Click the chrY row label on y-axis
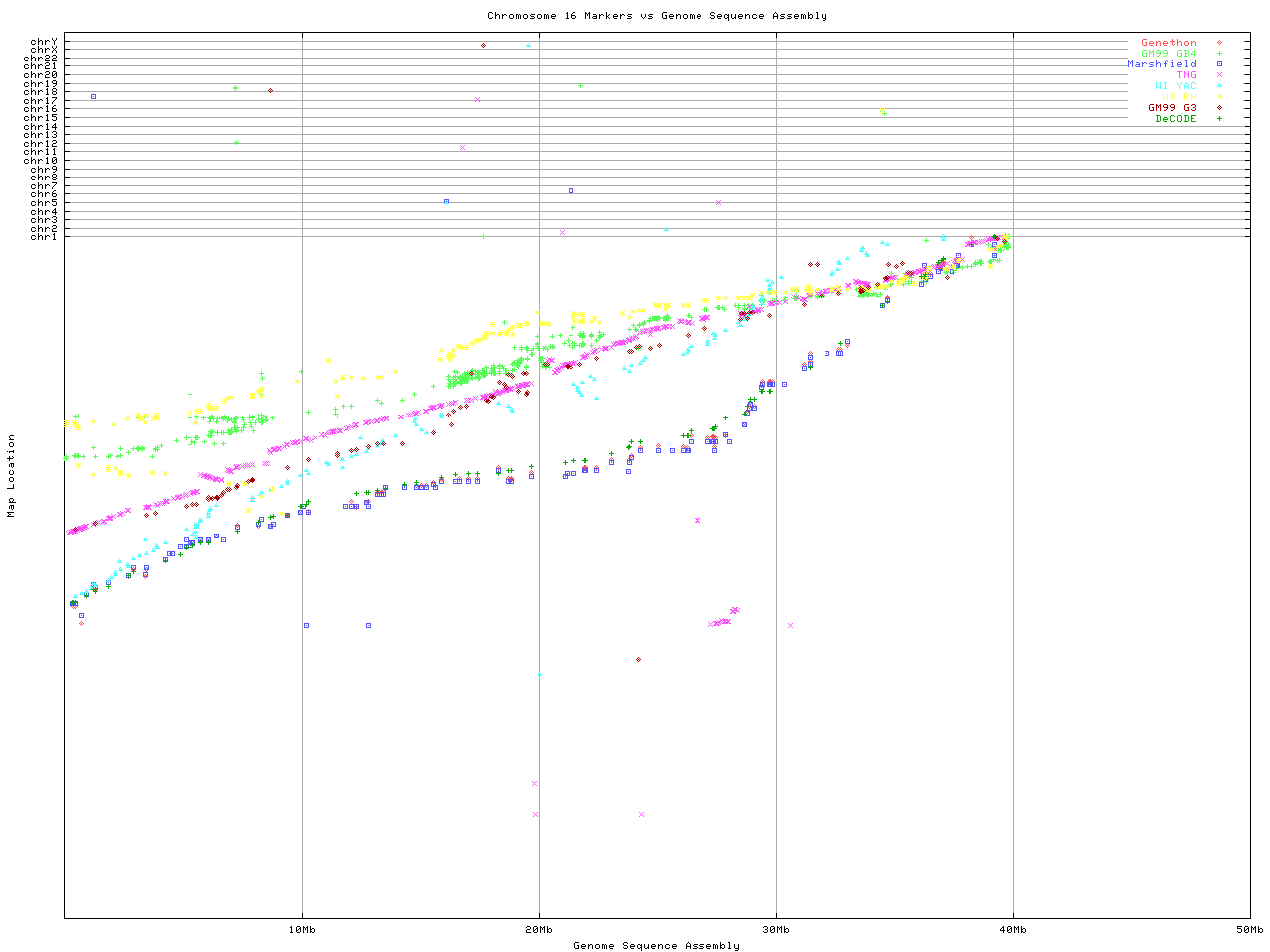This screenshot has height=952, width=1270. 44,42
